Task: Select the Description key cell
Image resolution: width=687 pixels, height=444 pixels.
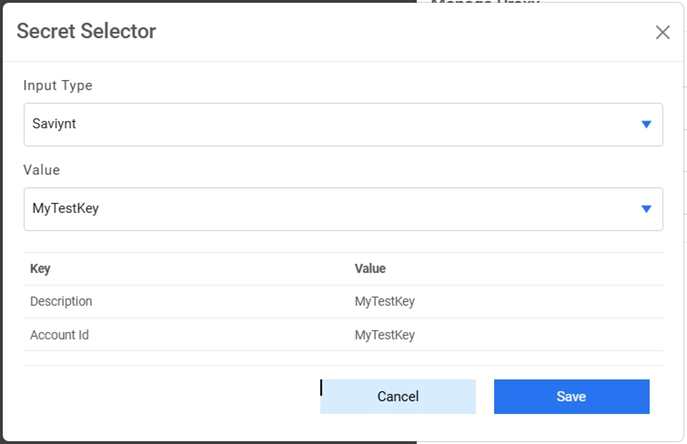Action: click(x=61, y=302)
